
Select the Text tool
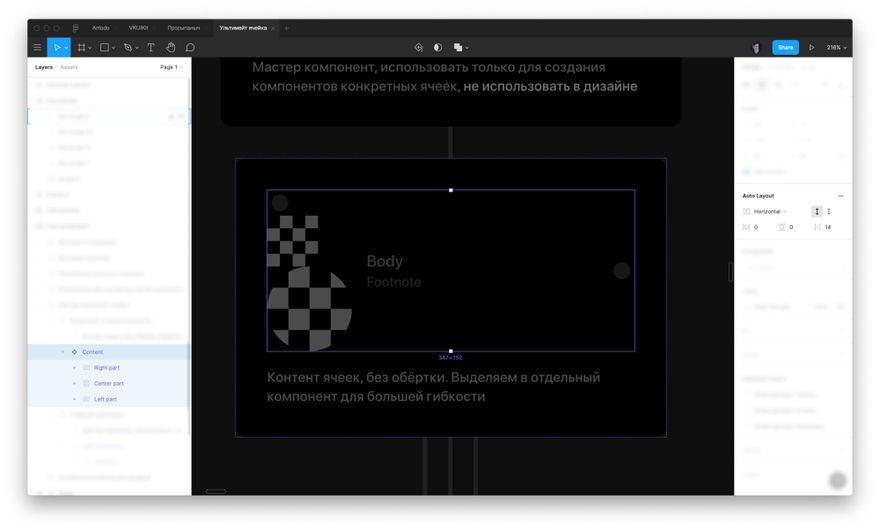click(151, 48)
